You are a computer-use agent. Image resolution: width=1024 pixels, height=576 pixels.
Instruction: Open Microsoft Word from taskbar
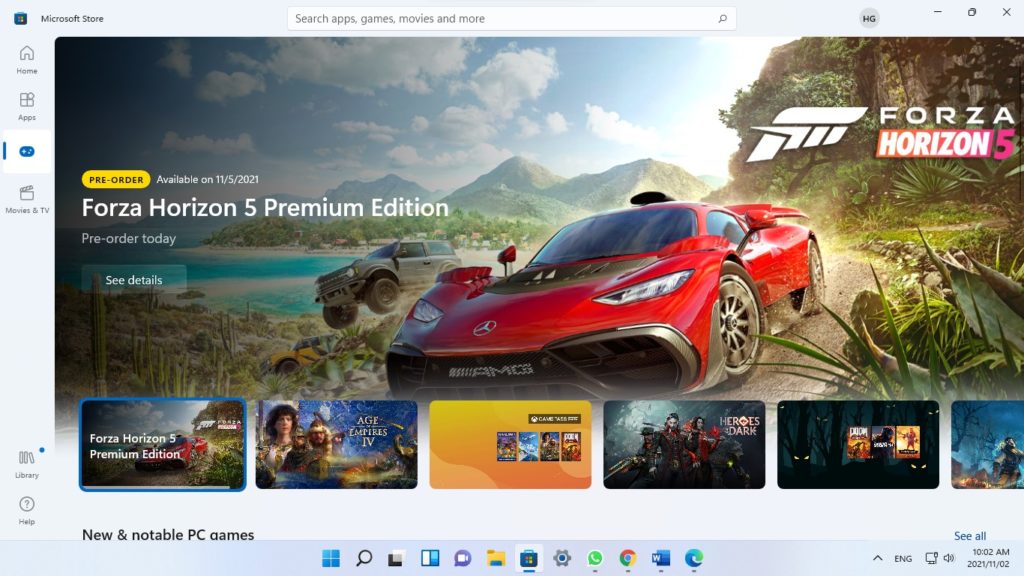(x=661, y=558)
